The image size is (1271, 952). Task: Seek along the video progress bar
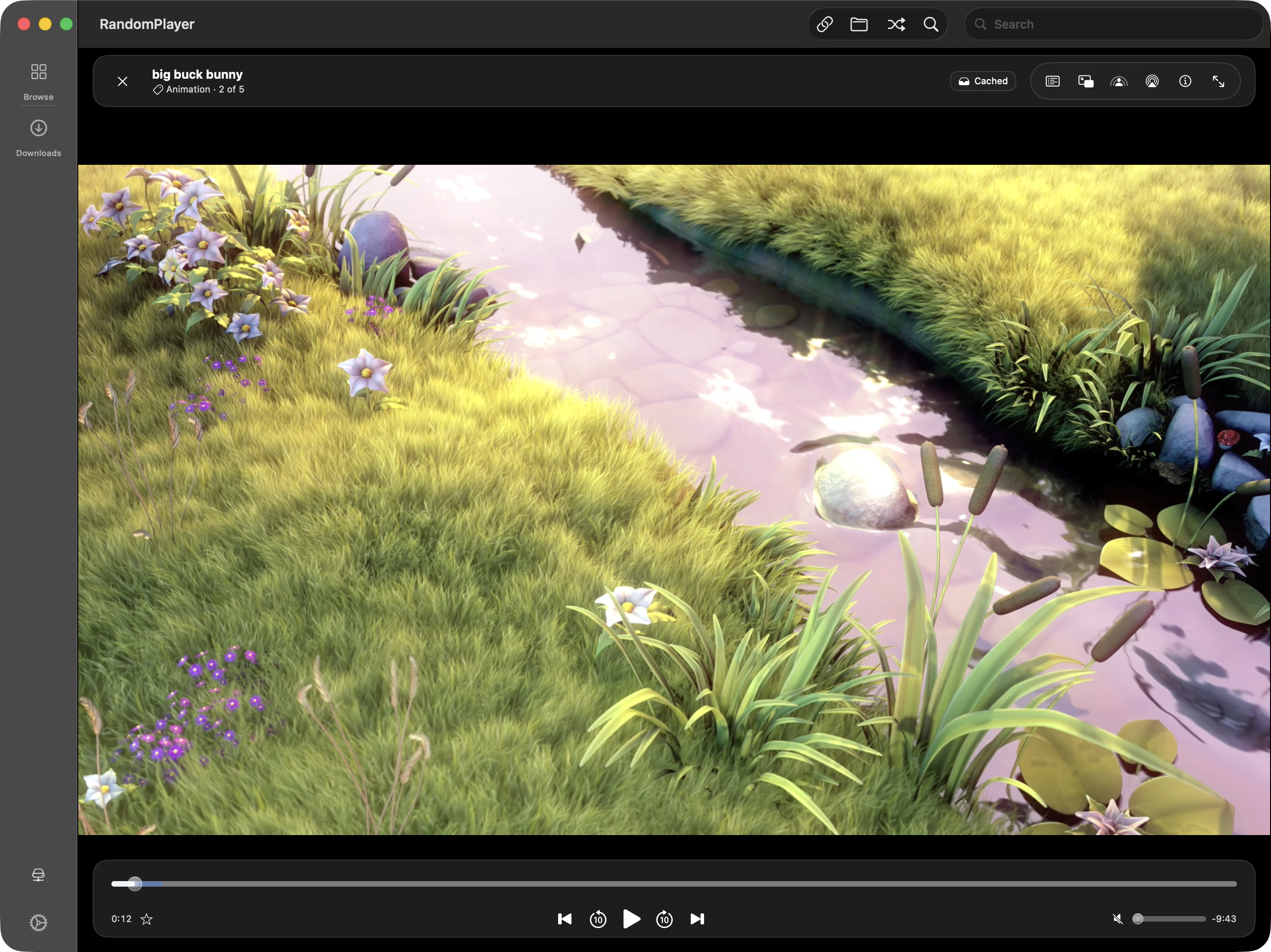click(x=674, y=884)
